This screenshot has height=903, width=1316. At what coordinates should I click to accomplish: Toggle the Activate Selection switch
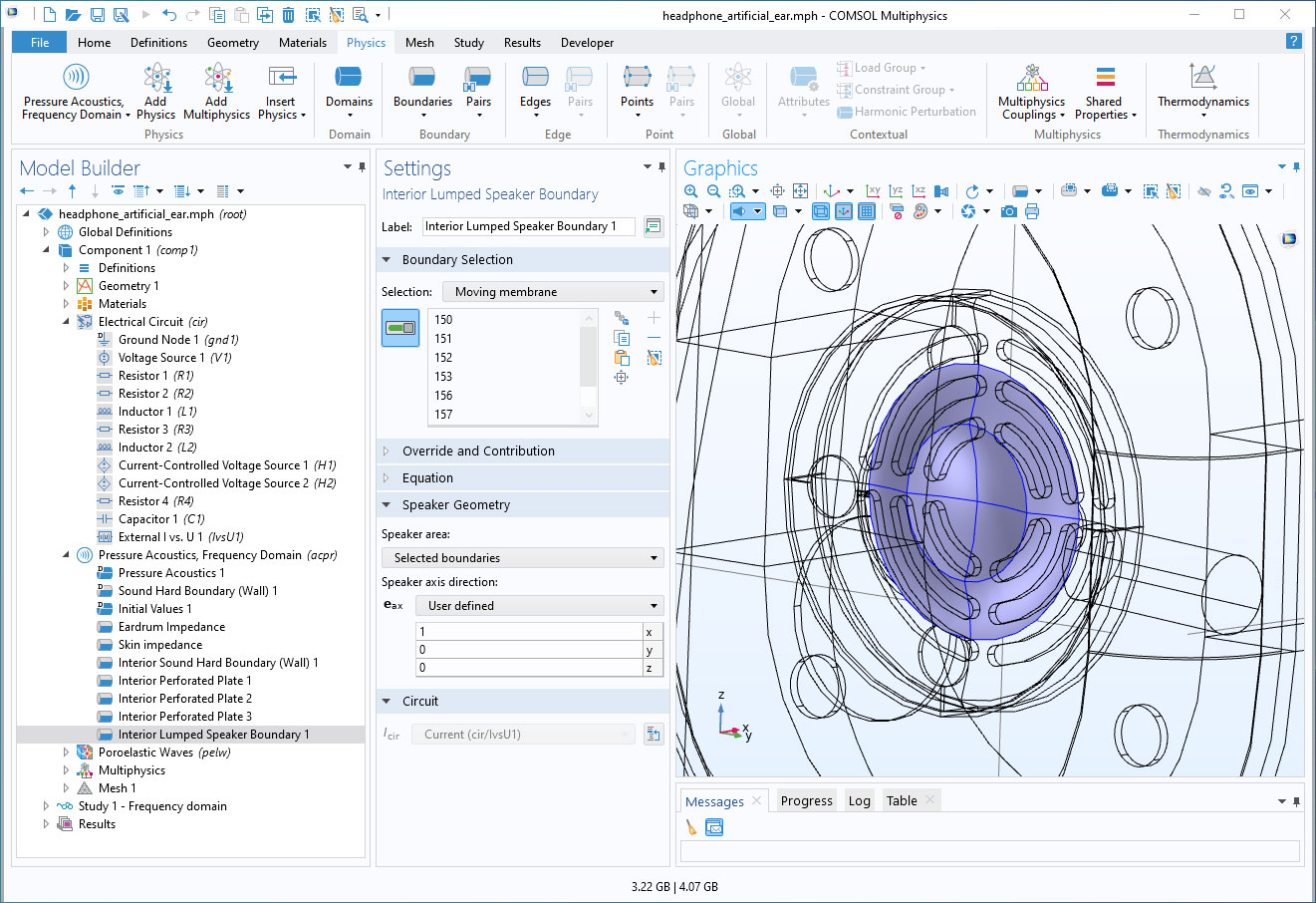click(400, 328)
